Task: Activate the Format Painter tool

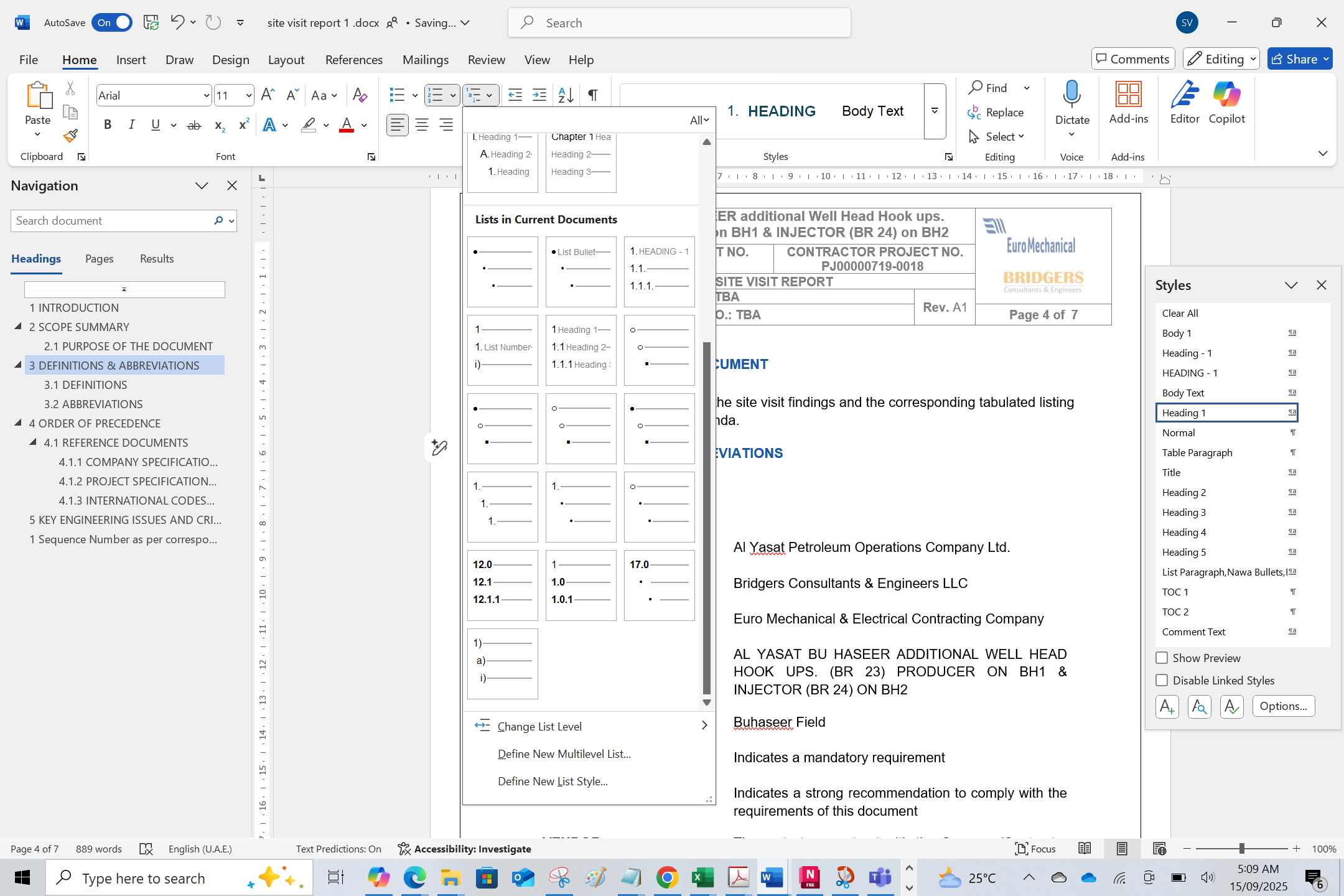Action: pos(70,136)
